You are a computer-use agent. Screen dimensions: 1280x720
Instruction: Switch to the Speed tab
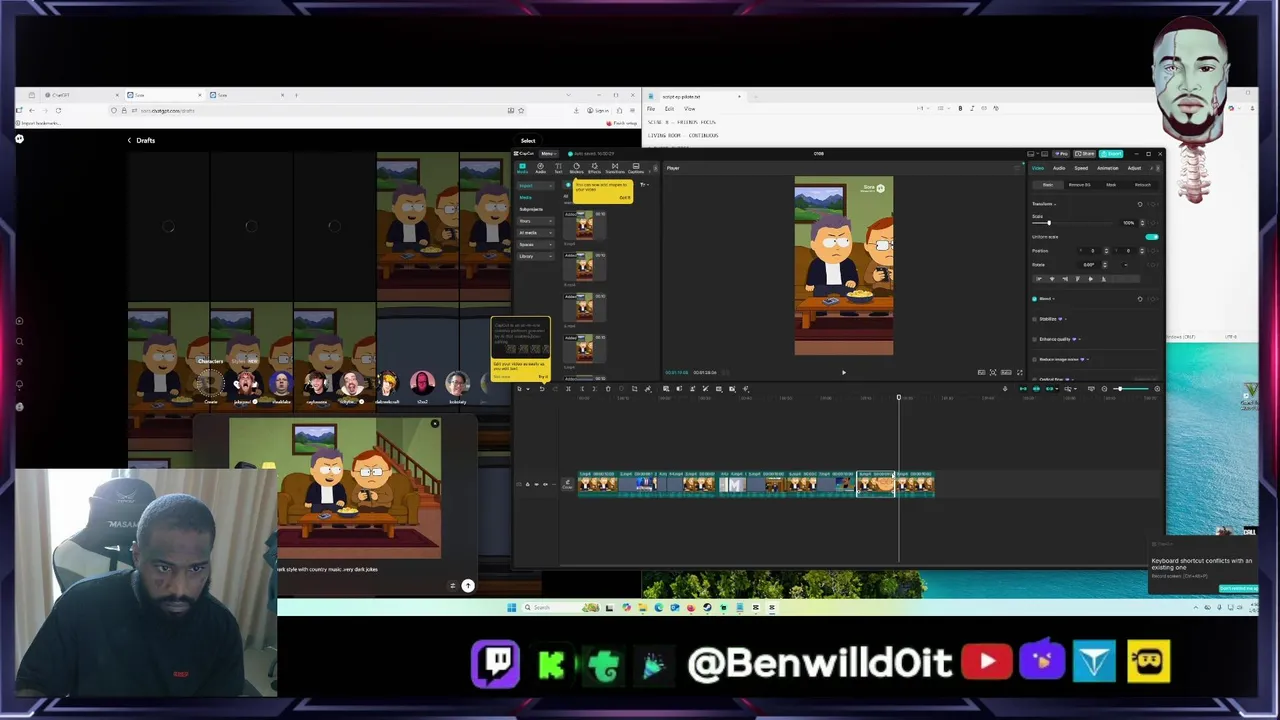tap(1081, 168)
